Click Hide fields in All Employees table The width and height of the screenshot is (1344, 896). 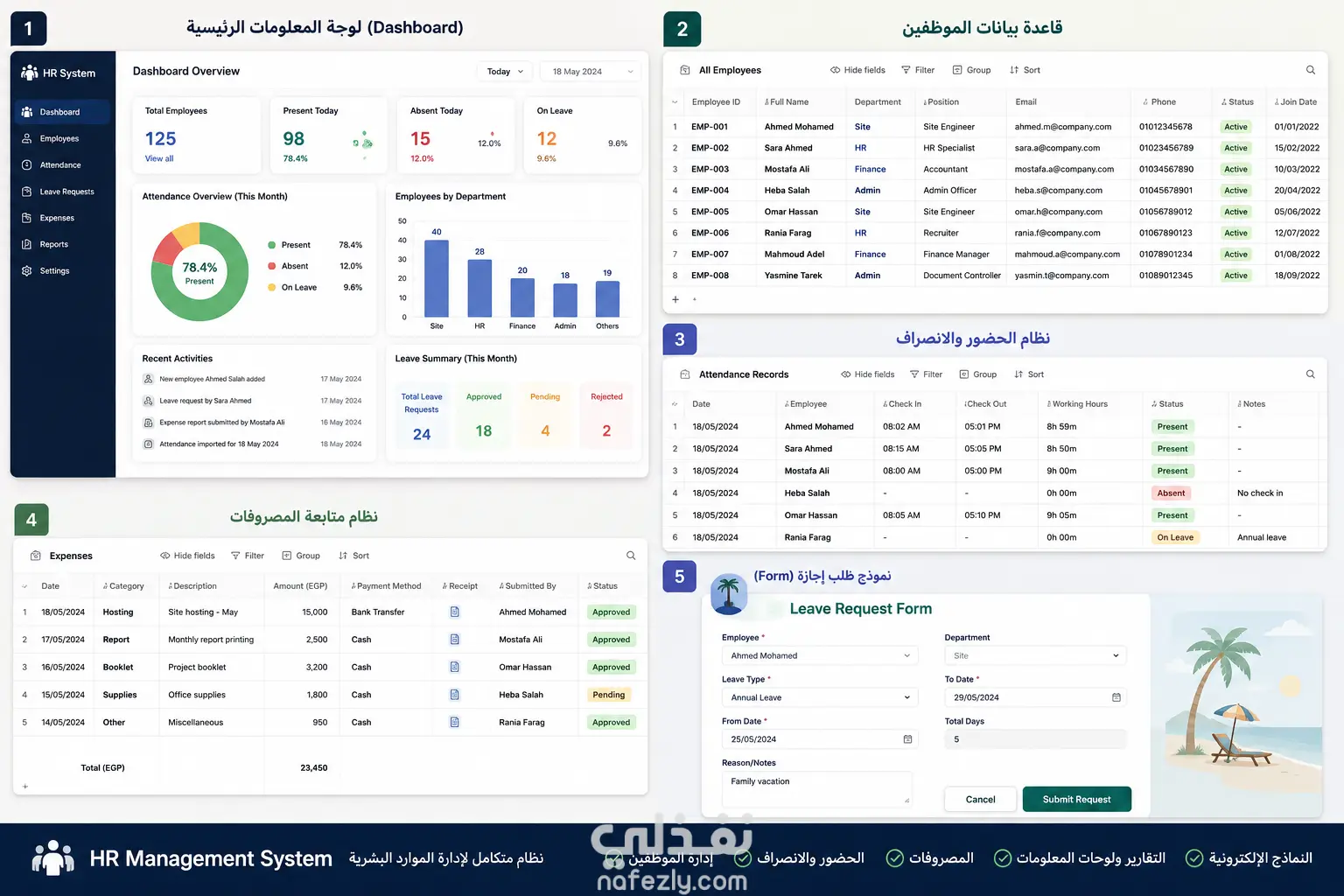(857, 70)
